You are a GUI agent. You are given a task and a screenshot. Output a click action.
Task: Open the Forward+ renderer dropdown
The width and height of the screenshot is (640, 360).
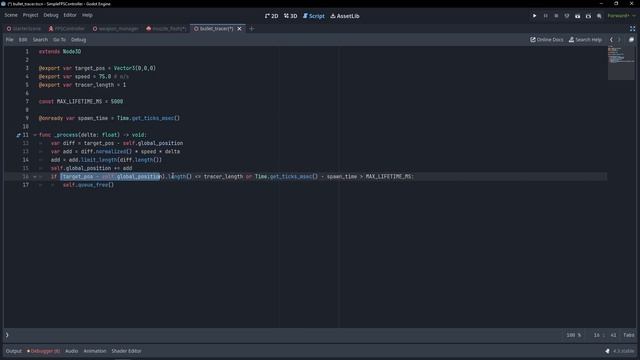(x=621, y=16)
